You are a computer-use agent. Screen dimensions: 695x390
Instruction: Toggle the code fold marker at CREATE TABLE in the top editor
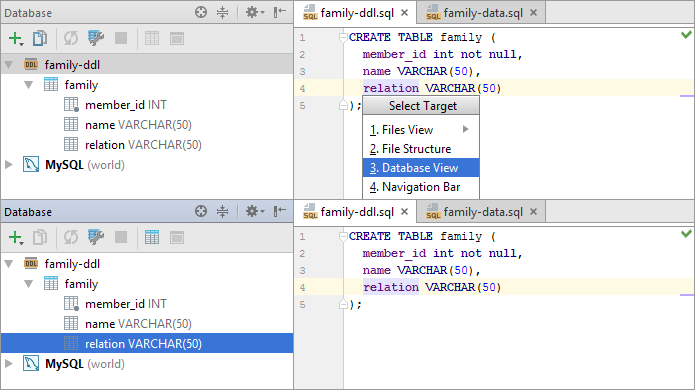343,38
